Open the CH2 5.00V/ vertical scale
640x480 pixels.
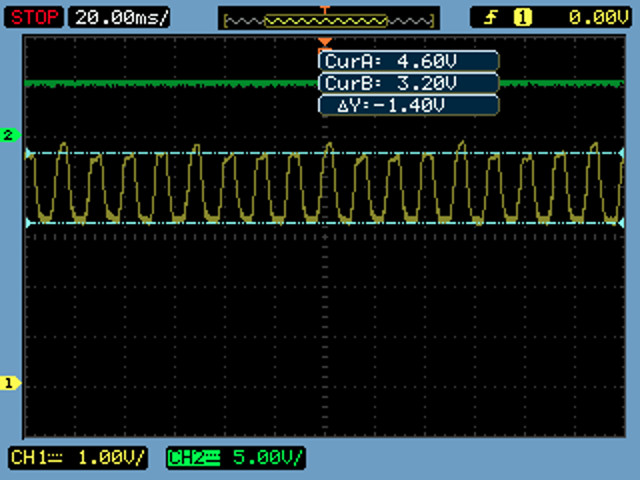pos(266,458)
